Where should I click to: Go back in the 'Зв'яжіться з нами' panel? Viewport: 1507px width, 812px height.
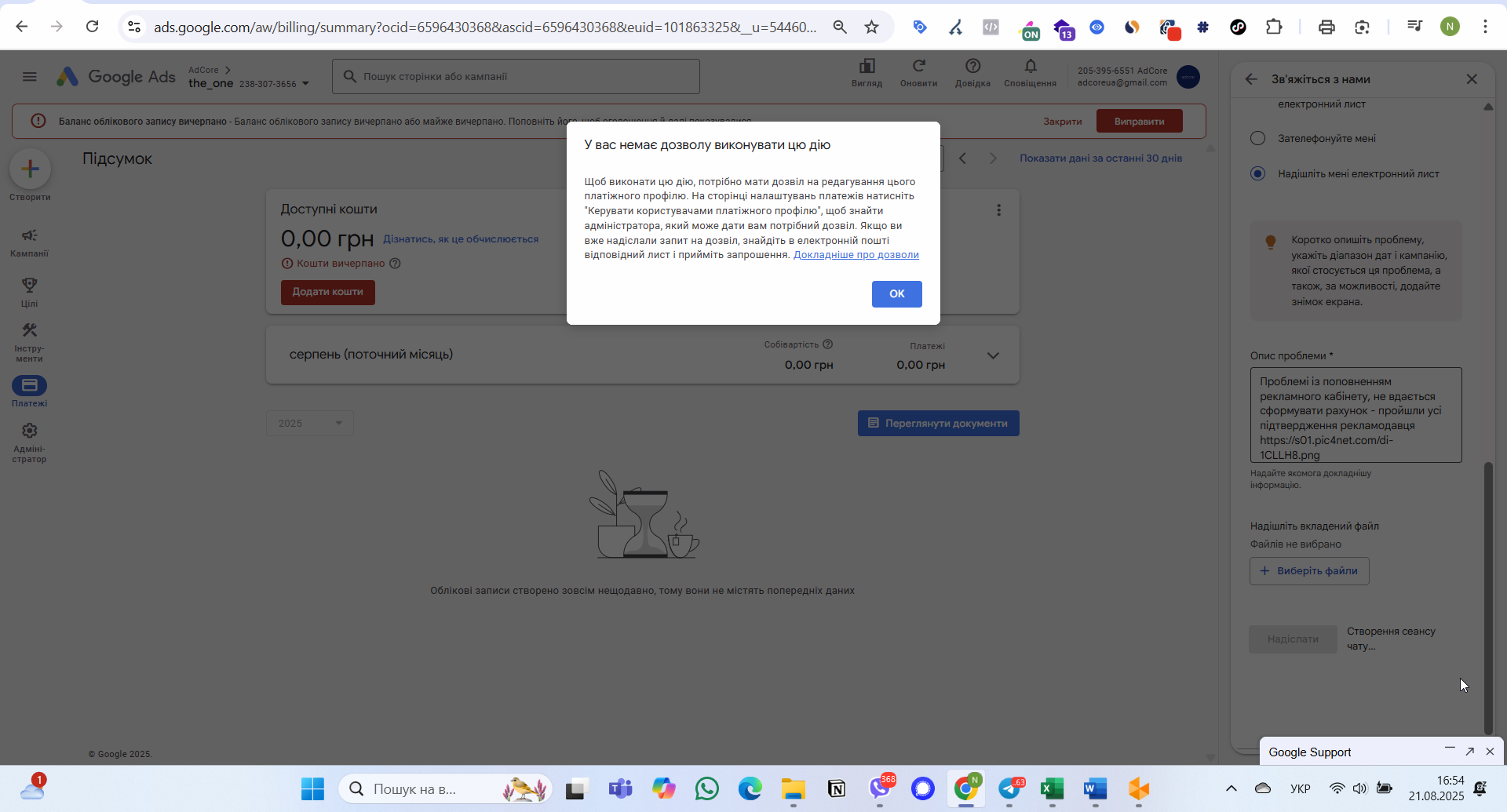pyautogui.click(x=1251, y=79)
